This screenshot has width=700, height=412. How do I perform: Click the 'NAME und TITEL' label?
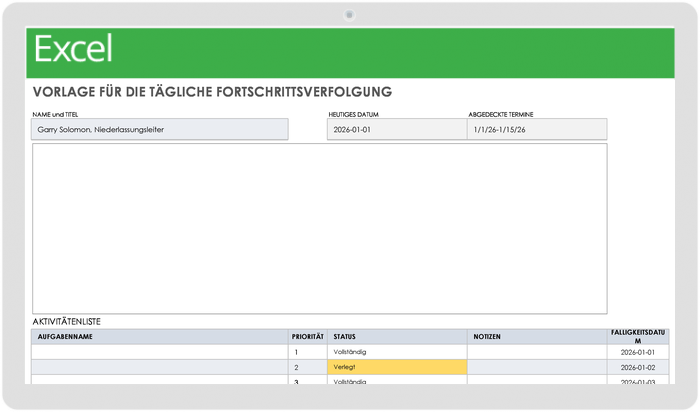[55, 115]
